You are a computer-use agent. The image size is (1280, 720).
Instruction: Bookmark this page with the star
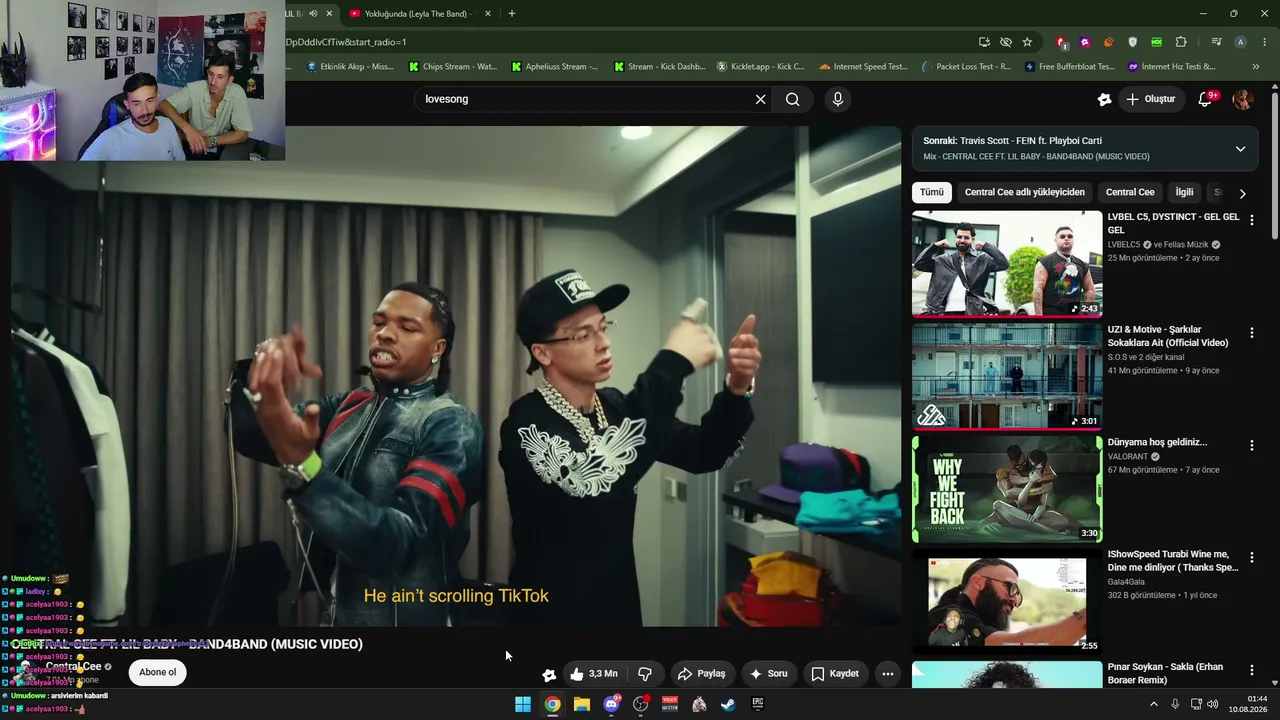(x=1027, y=42)
